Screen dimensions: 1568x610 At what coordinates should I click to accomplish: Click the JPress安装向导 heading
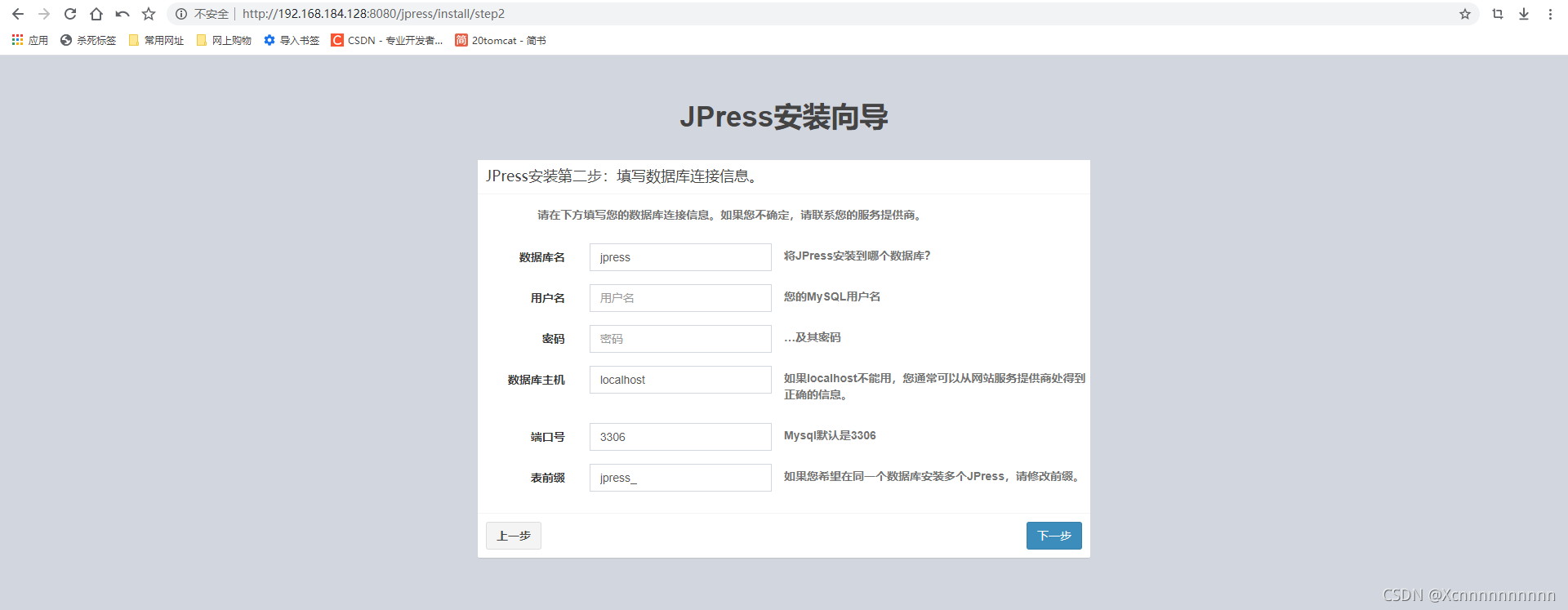pyautogui.click(x=784, y=117)
